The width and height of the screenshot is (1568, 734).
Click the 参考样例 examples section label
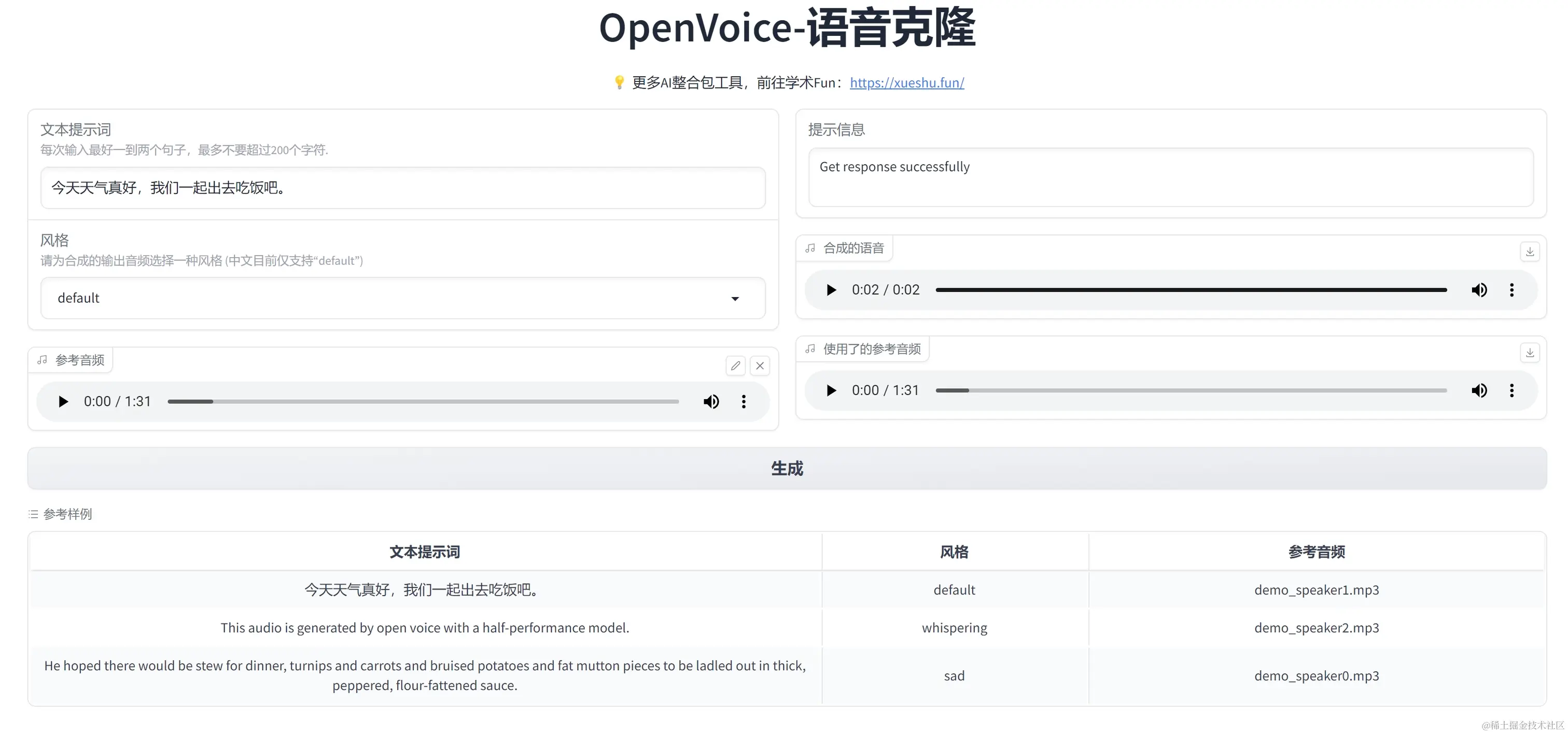67,514
